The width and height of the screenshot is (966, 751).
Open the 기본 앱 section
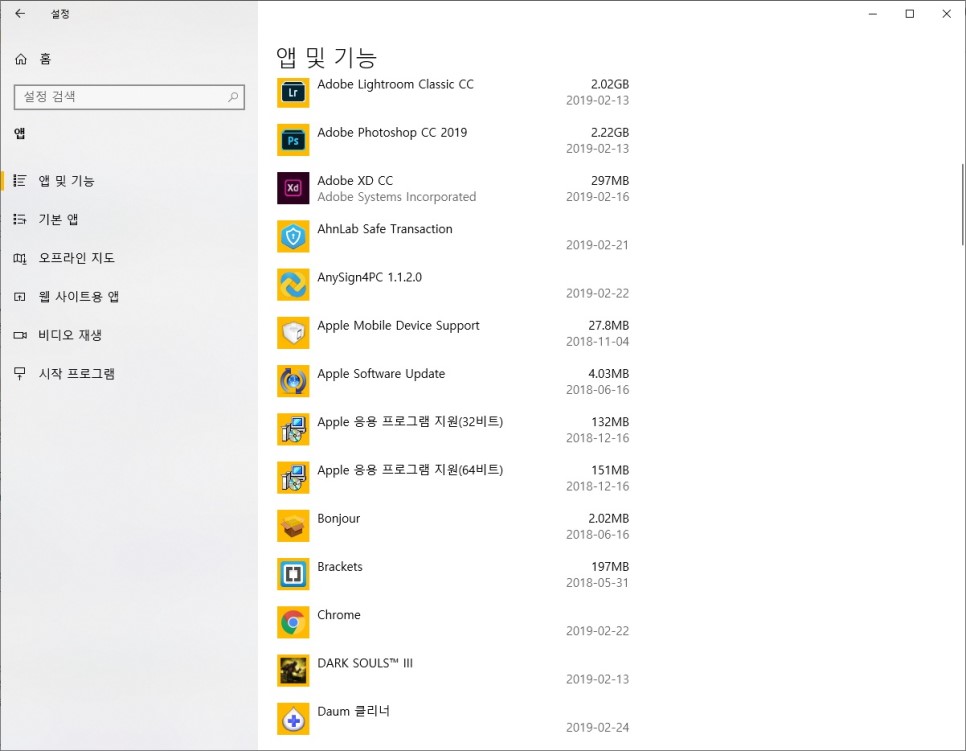pyautogui.click(x=129, y=219)
